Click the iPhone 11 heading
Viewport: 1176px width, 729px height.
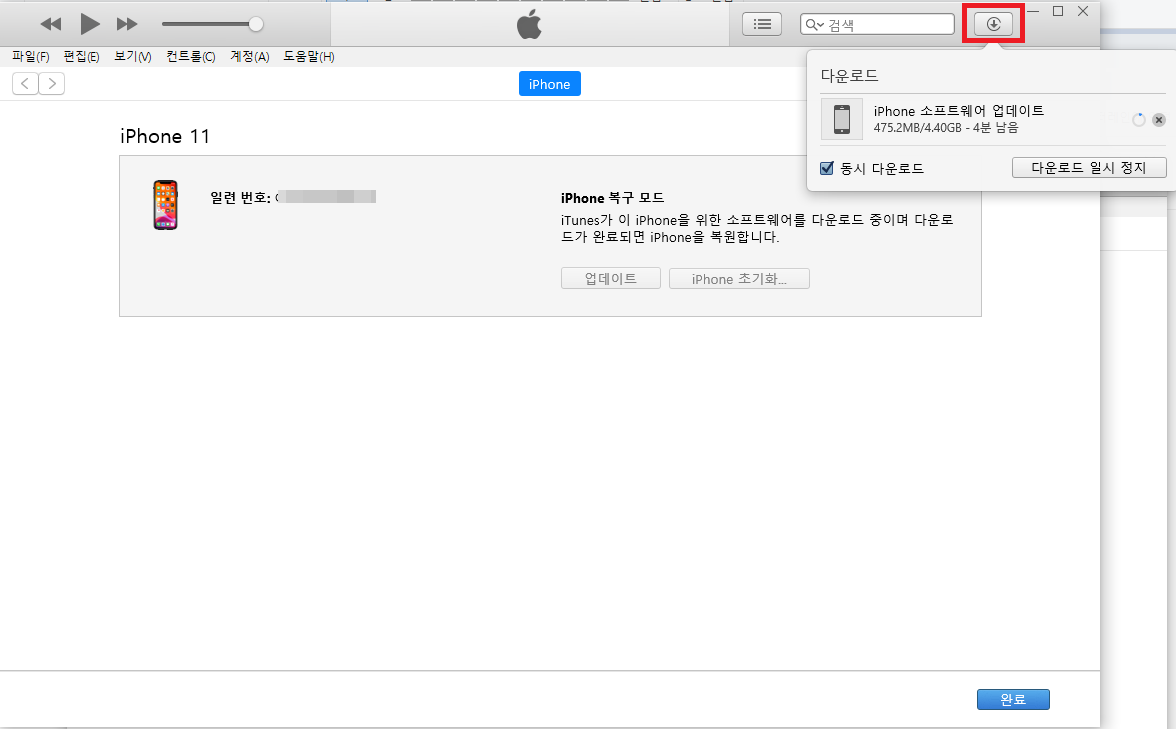(x=165, y=136)
